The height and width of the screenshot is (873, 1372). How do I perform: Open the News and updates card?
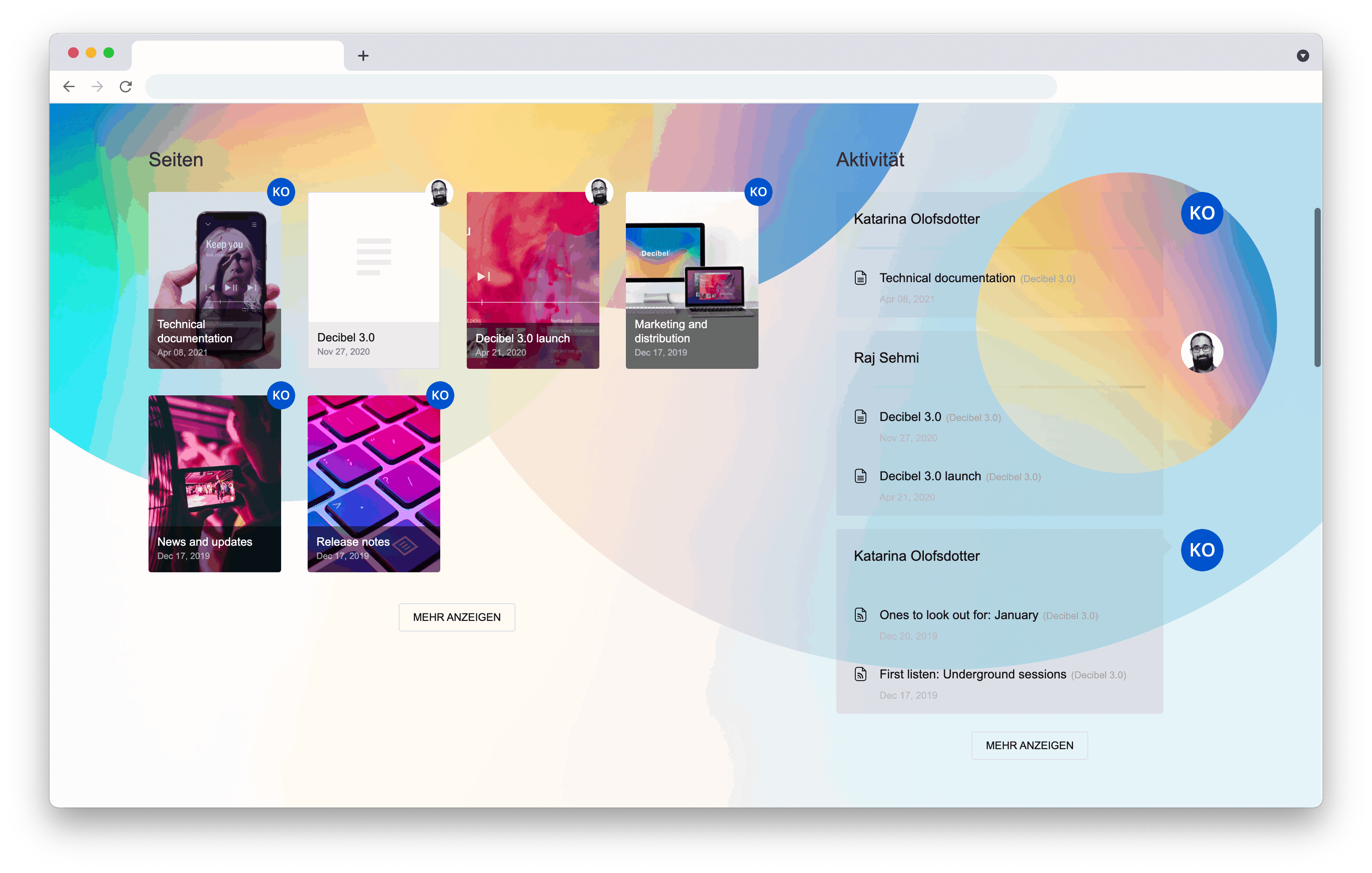point(215,483)
